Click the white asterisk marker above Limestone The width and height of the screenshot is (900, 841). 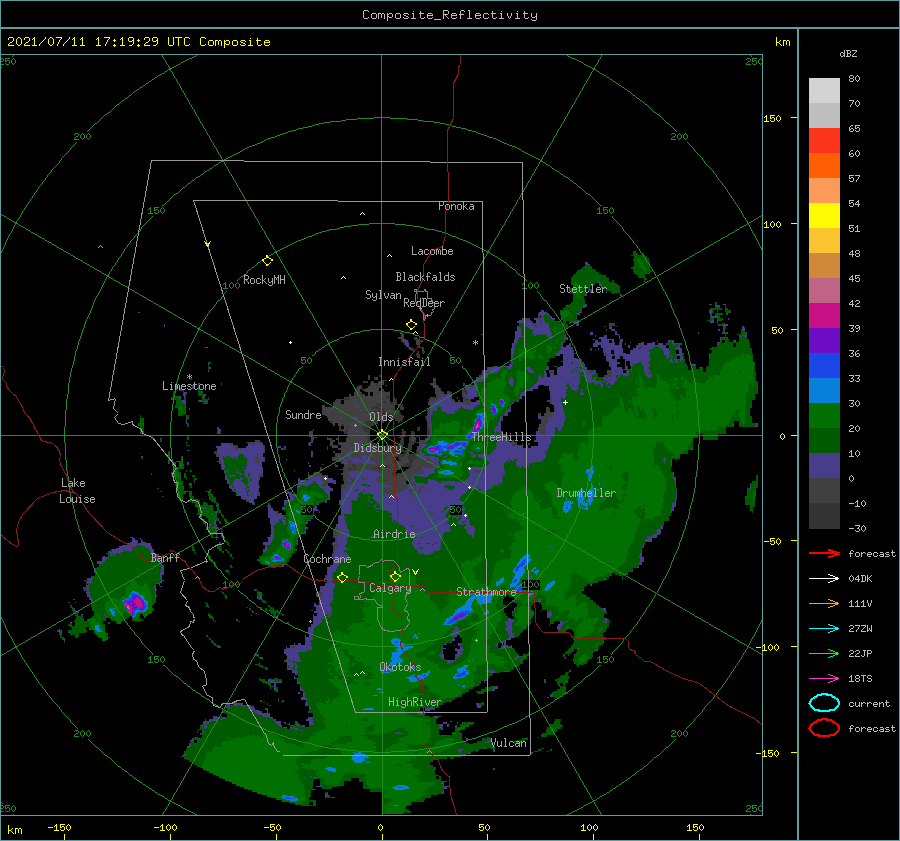[x=189, y=377]
